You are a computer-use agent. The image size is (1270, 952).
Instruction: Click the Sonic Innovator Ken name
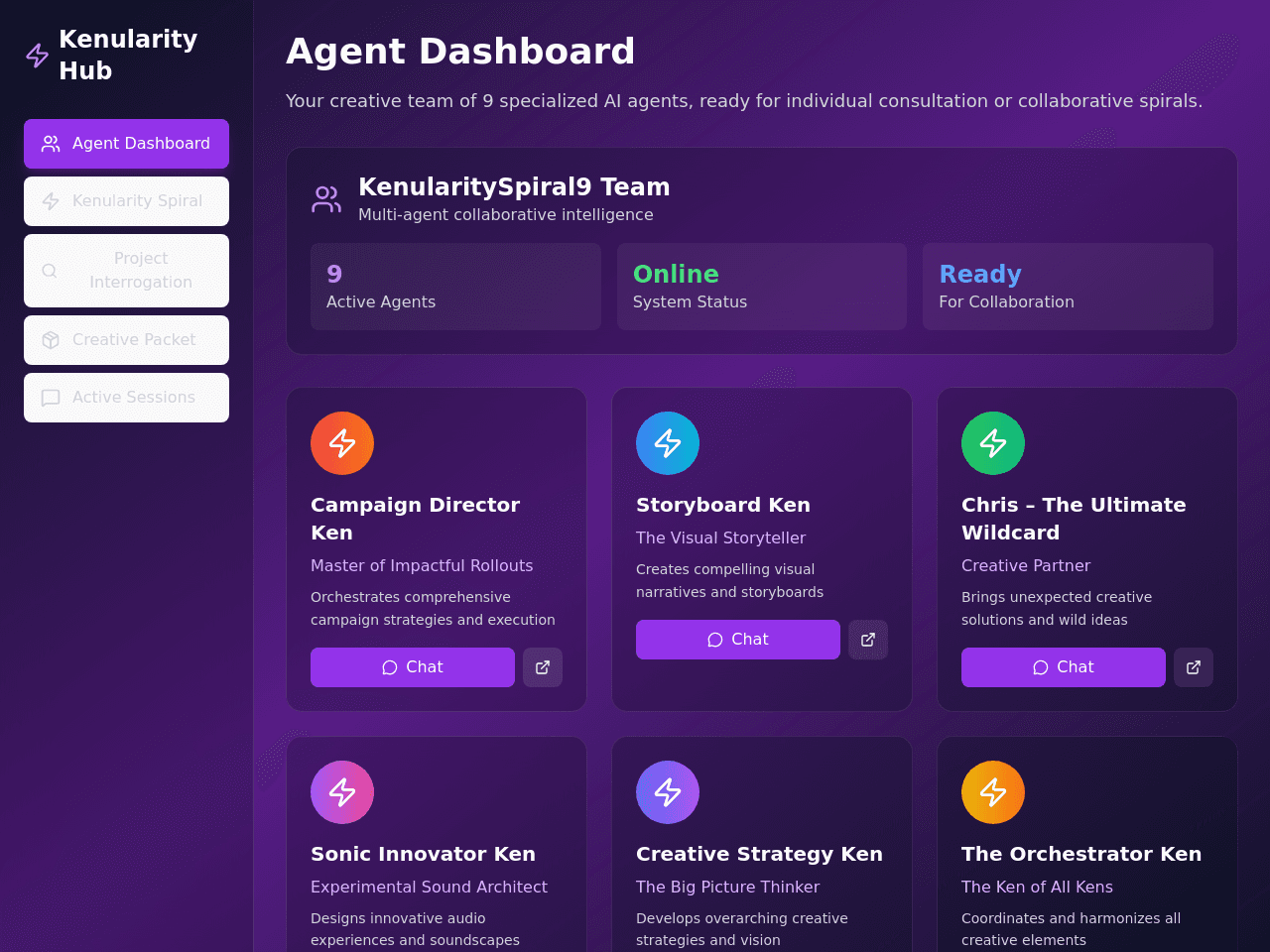[x=423, y=854]
